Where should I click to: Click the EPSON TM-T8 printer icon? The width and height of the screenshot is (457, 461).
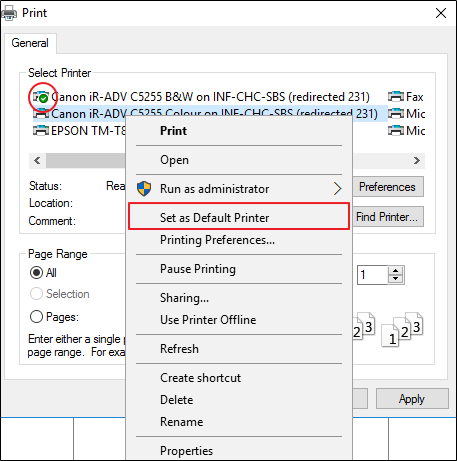click(x=41, y=130)
